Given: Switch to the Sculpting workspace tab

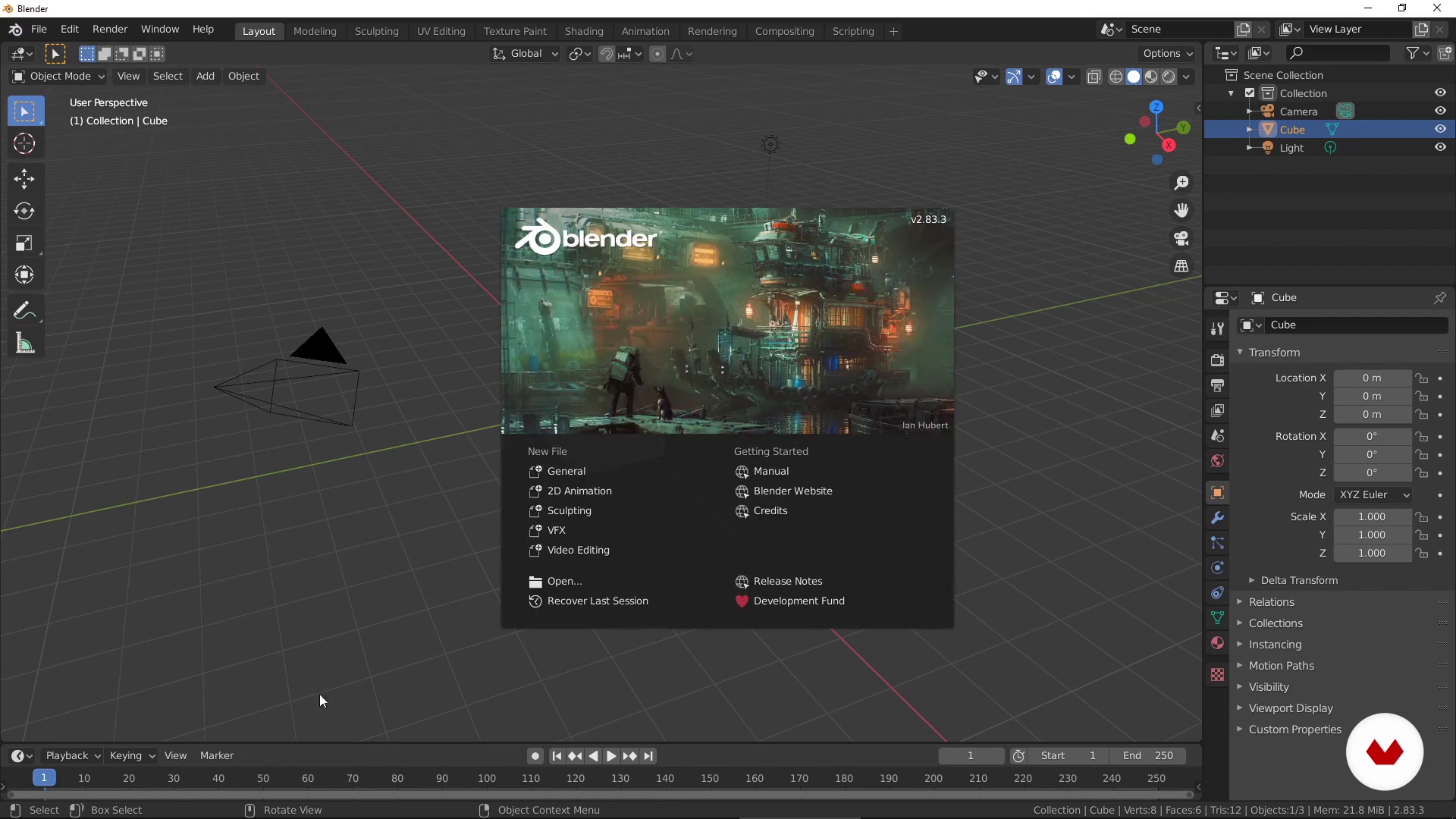Looking at the screenshot, I should [376, 31].
